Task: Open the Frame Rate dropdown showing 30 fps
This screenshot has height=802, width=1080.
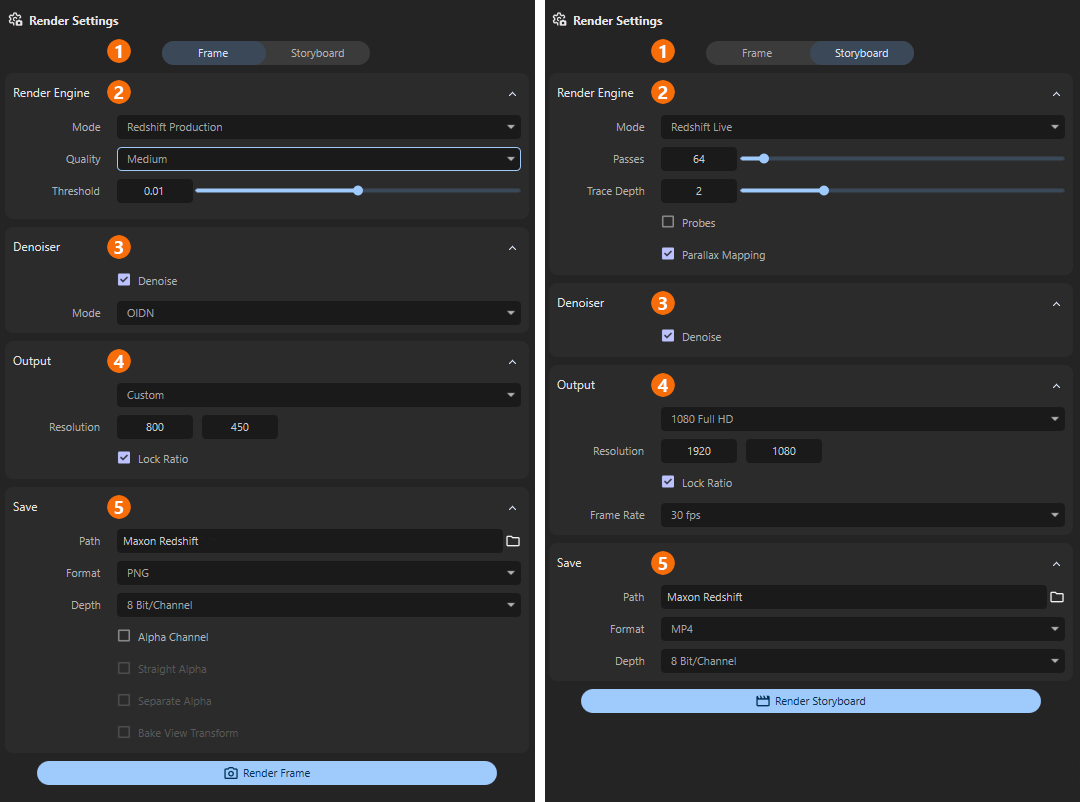Action: pyautogui.click(x=862, y=515)
